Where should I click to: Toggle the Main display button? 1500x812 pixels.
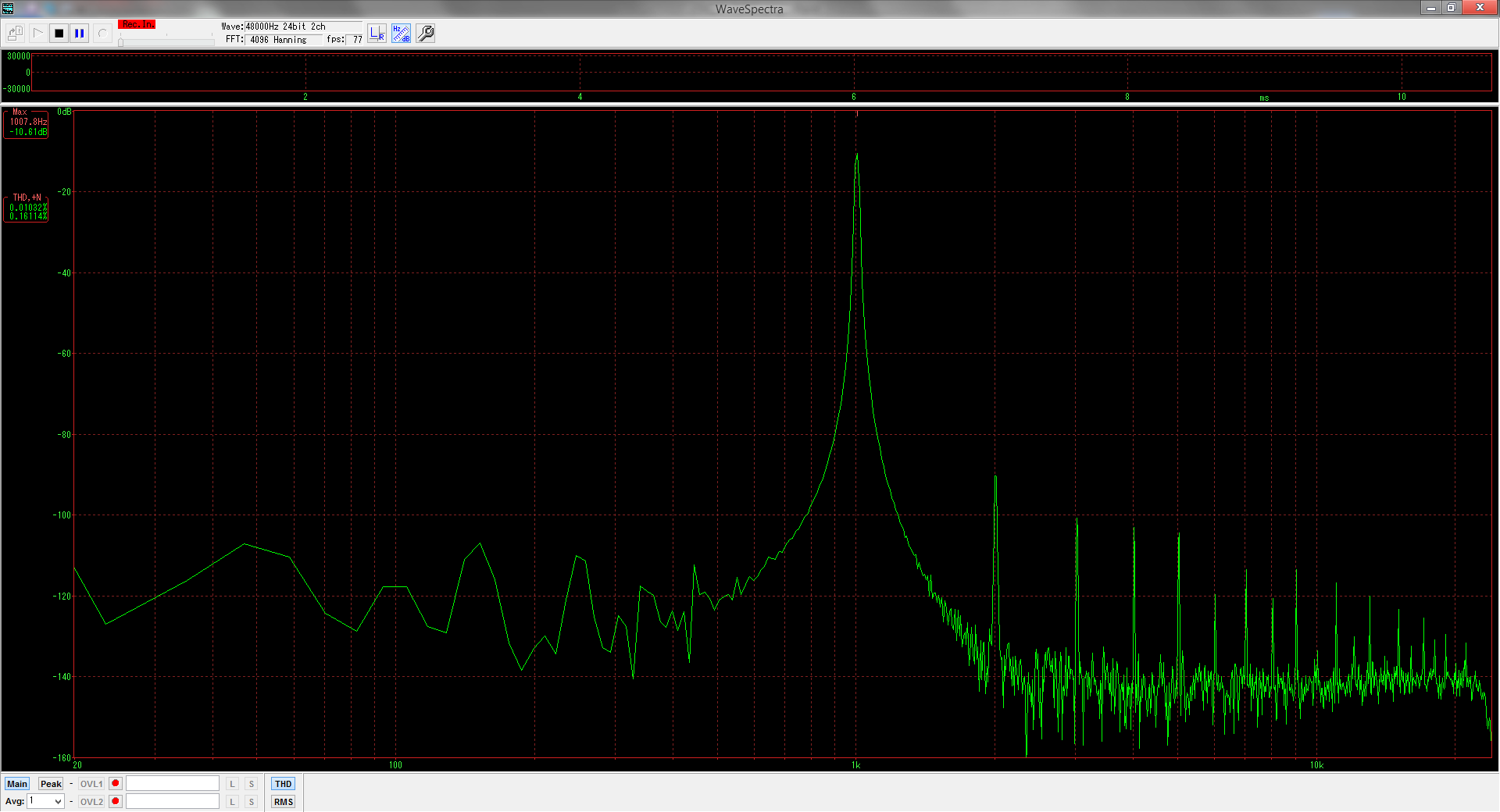[x=17, y=784]
